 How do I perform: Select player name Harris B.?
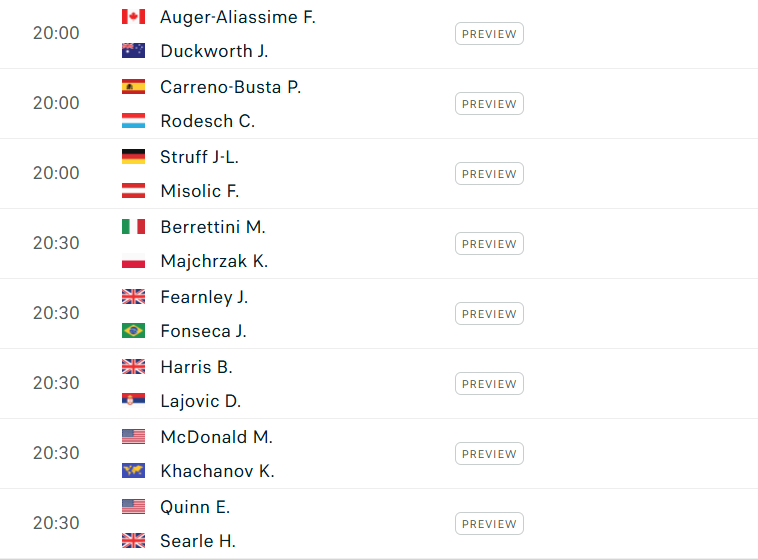point(196,367)
